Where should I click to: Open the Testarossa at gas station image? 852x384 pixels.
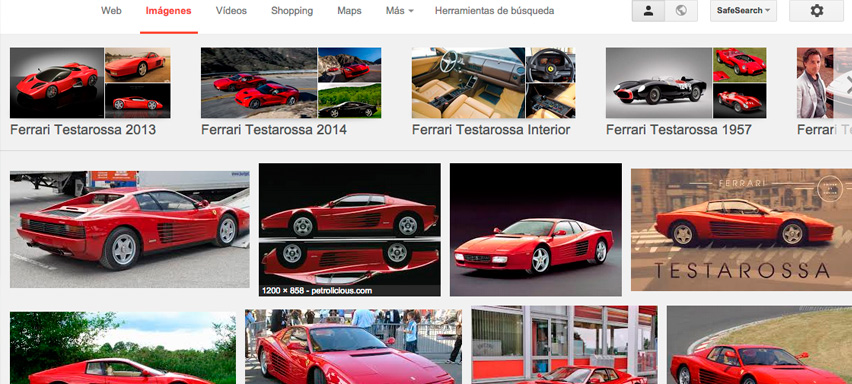(x=564, y=345)
